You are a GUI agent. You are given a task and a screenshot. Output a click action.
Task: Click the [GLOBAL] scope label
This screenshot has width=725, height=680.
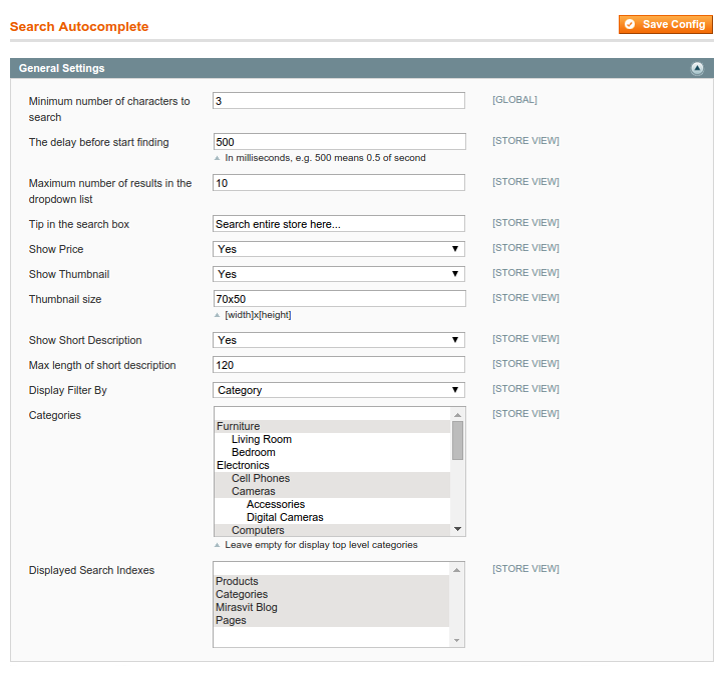pyautogui.click(x=515, y=100)
